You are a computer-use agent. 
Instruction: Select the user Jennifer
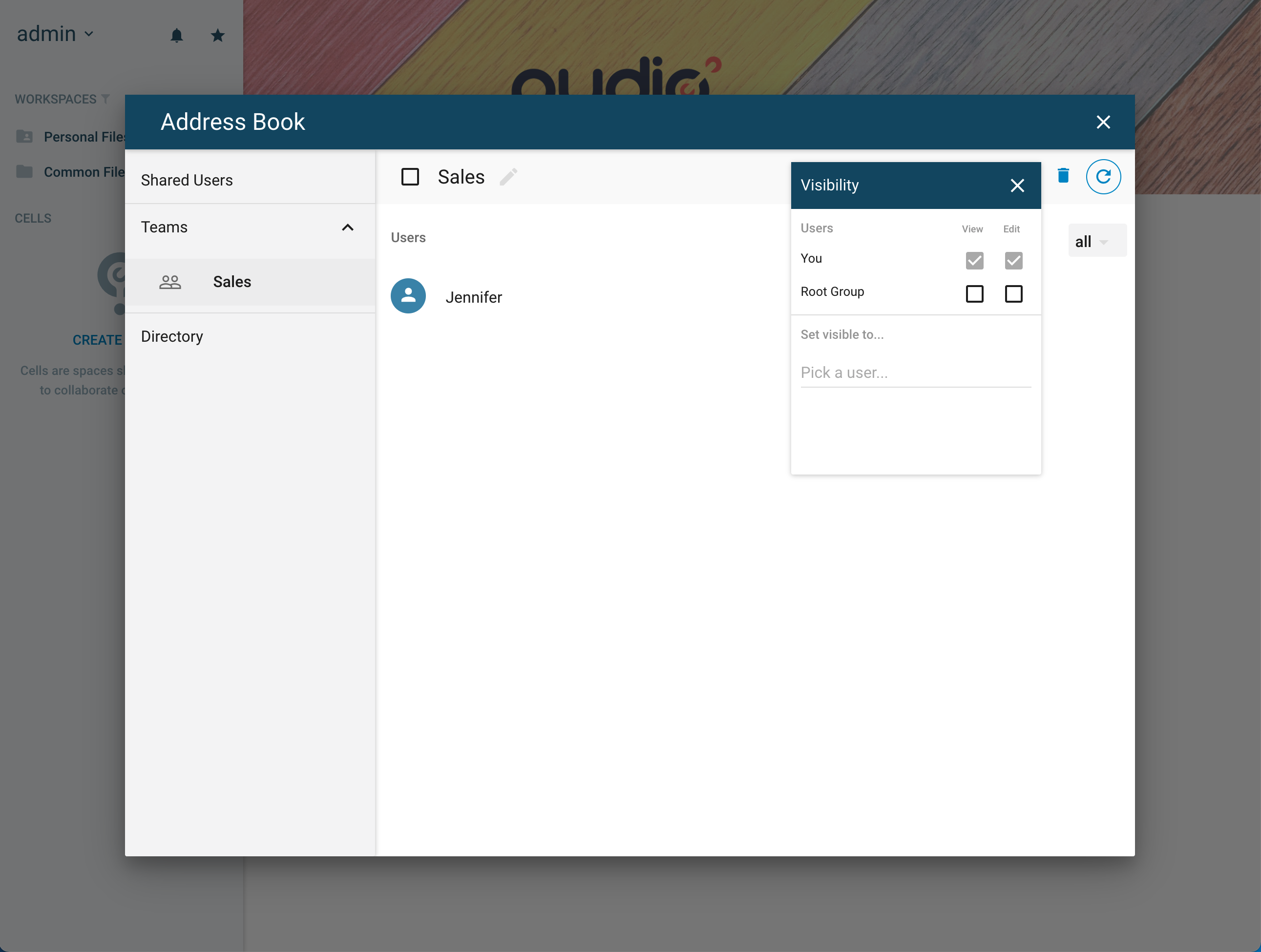click(474, 297)
